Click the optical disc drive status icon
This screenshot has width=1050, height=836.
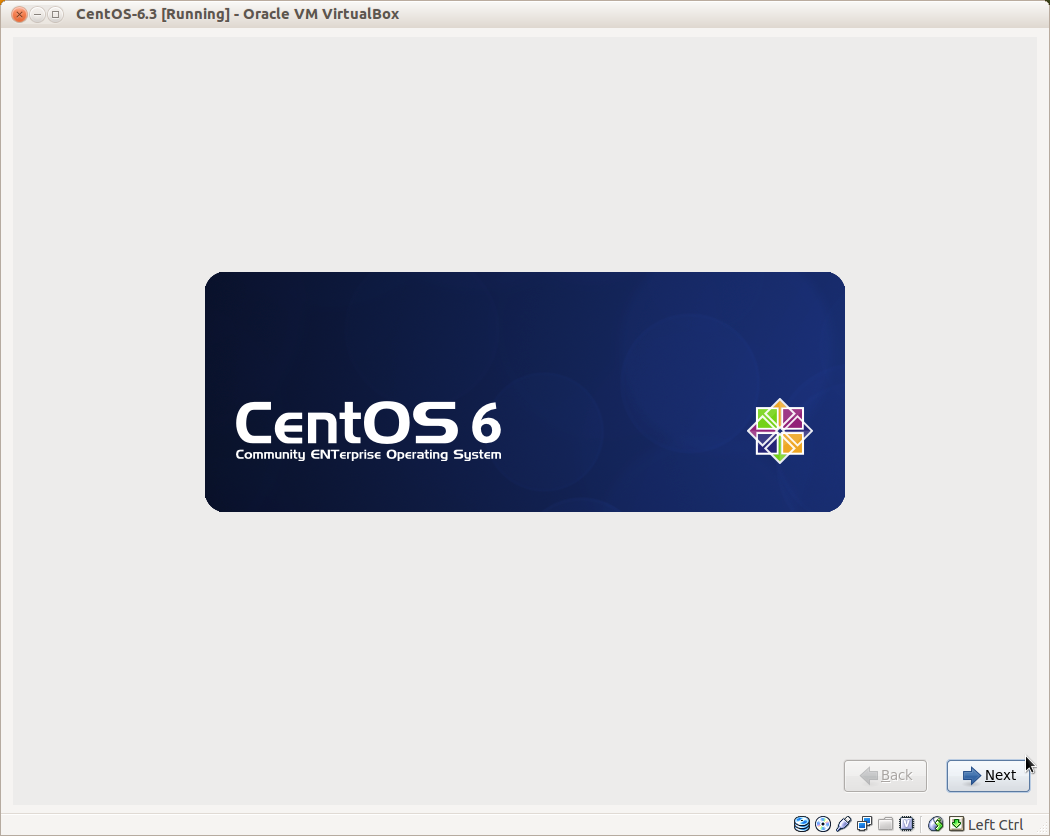(x=823, y=824)
